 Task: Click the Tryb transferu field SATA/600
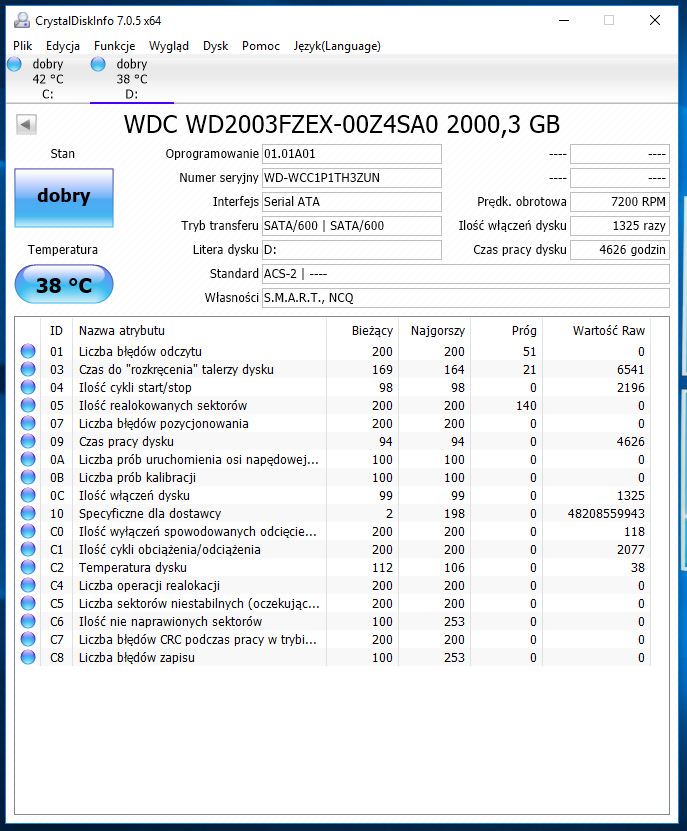point(351,226)
